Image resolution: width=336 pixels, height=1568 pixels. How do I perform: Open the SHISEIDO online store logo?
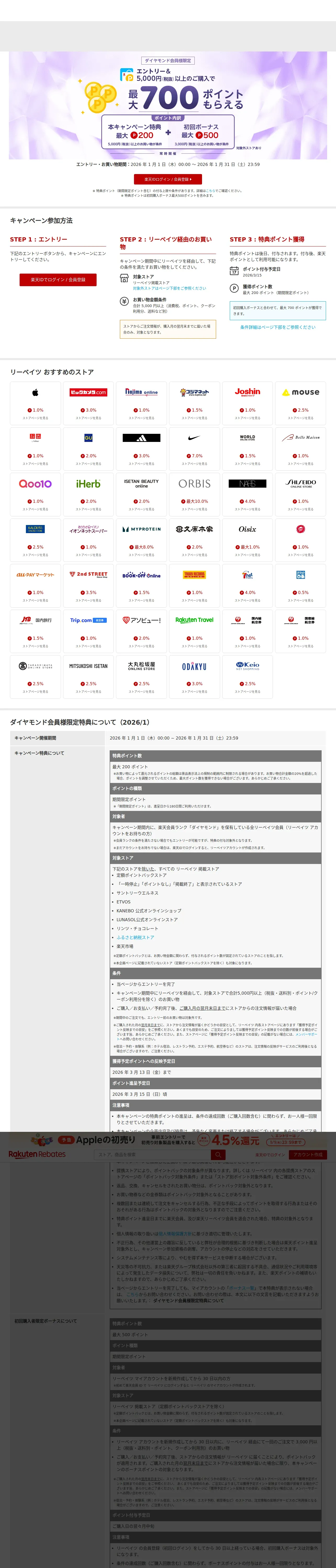click(x=301, y=484)
